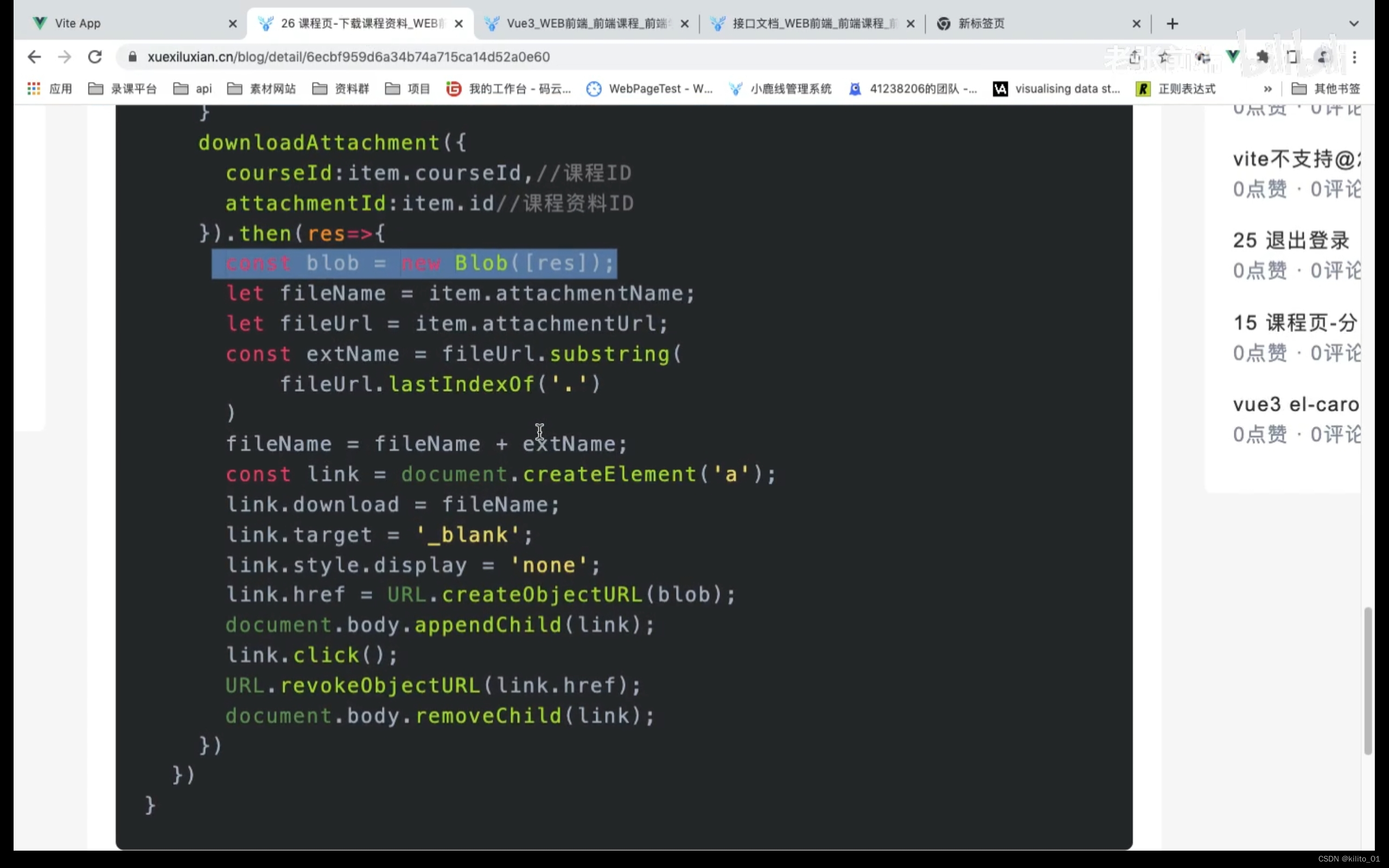Click "link.target = '_blank';" code line
Image resolution: width=1389 pixels, height=868 pixels.
pos(379,534)
